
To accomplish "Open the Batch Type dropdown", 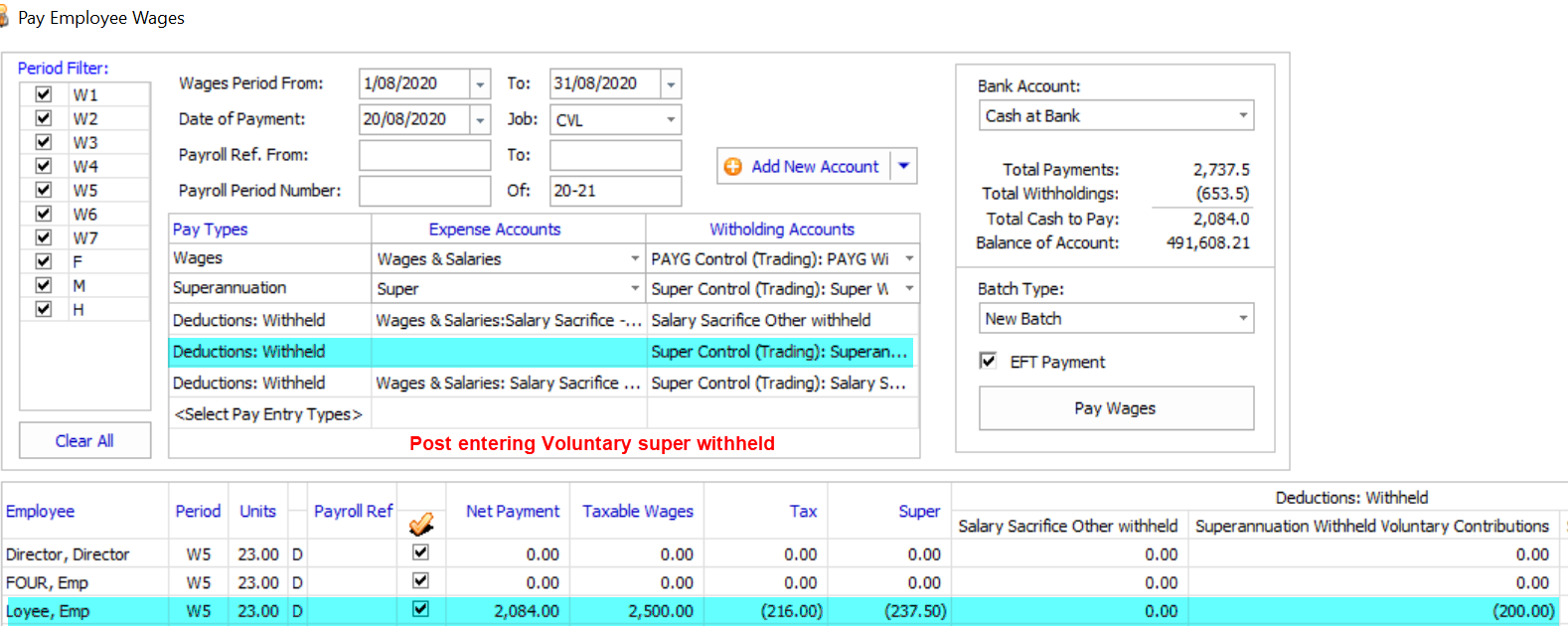I will tap(1242, 319).
